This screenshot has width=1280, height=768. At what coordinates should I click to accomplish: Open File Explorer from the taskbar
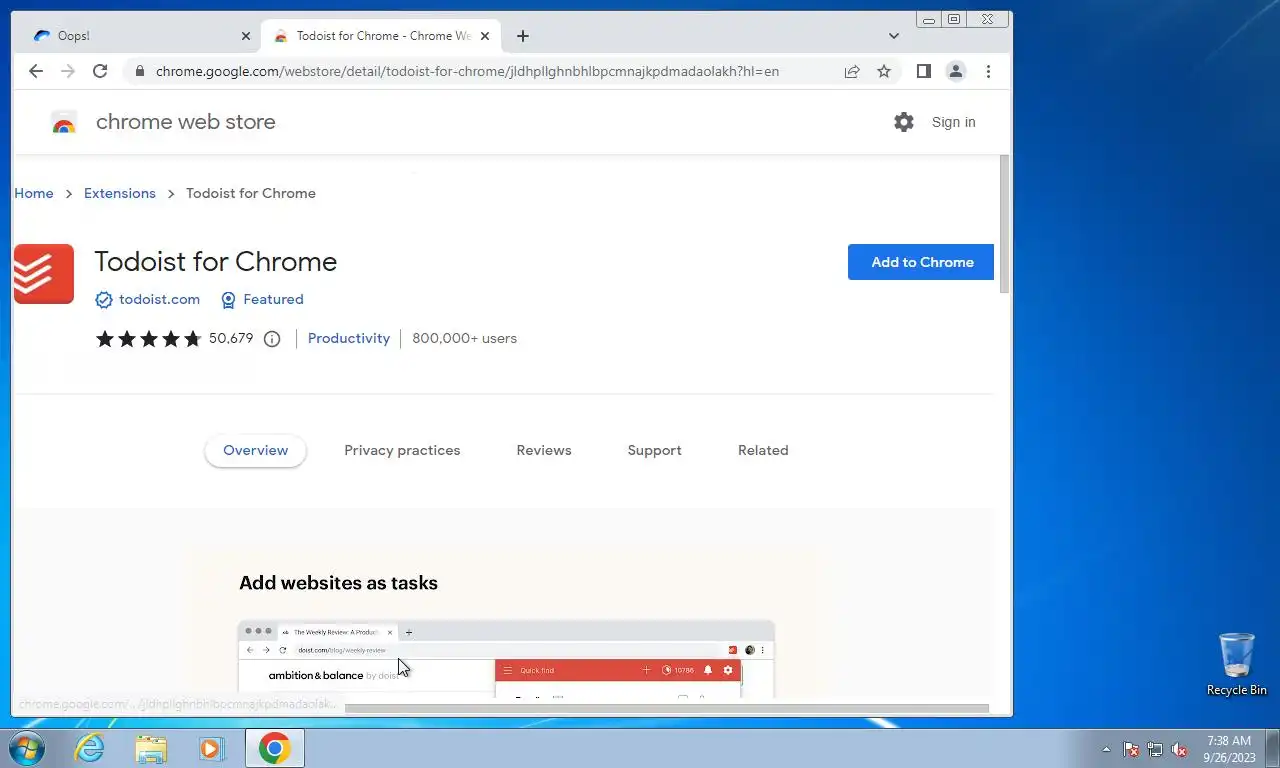click(151, 748)
